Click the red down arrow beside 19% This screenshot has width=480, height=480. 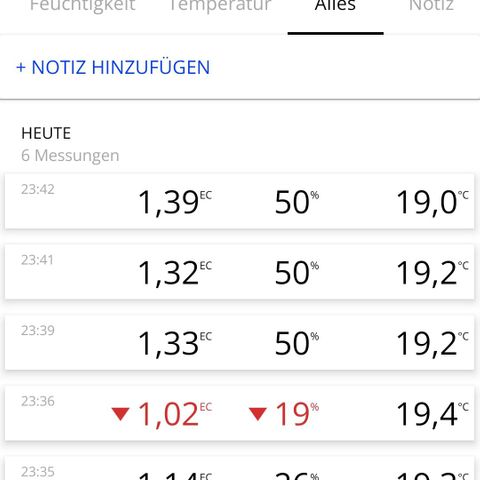coord(258,414)
